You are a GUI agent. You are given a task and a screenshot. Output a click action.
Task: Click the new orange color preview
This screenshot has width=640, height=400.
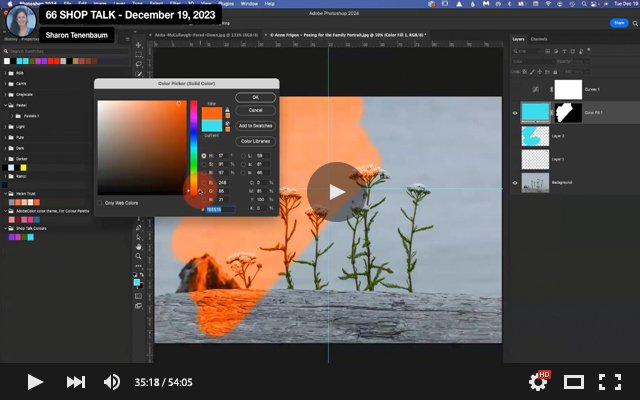(212, 113)
